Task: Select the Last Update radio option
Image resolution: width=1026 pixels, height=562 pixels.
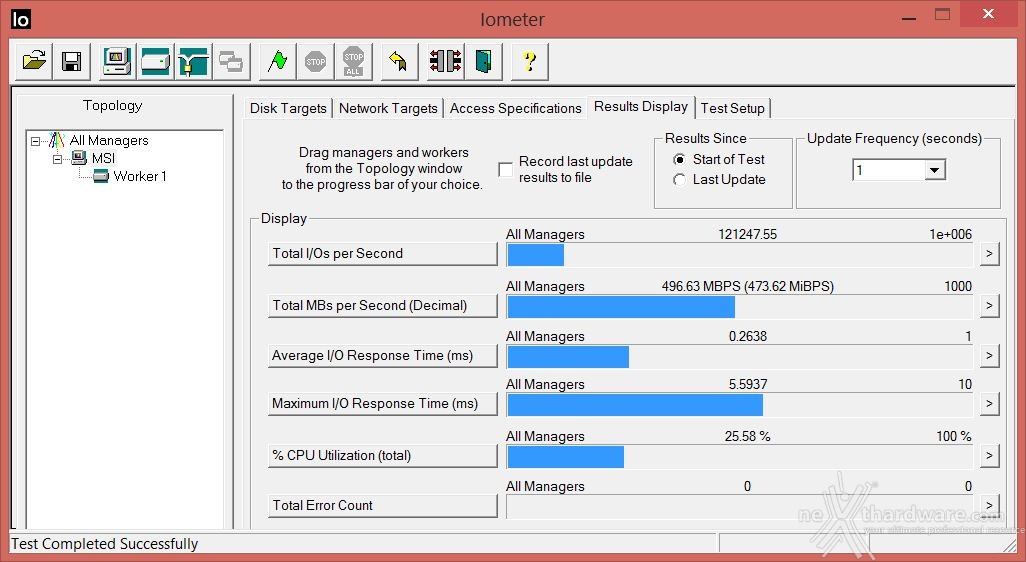Action: tap(679, 180)
